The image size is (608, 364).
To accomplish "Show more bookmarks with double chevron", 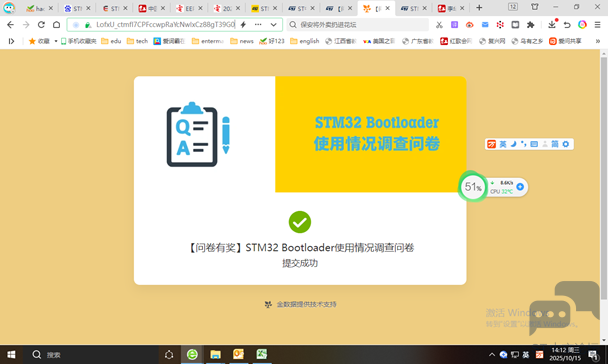I will (598, 41).
